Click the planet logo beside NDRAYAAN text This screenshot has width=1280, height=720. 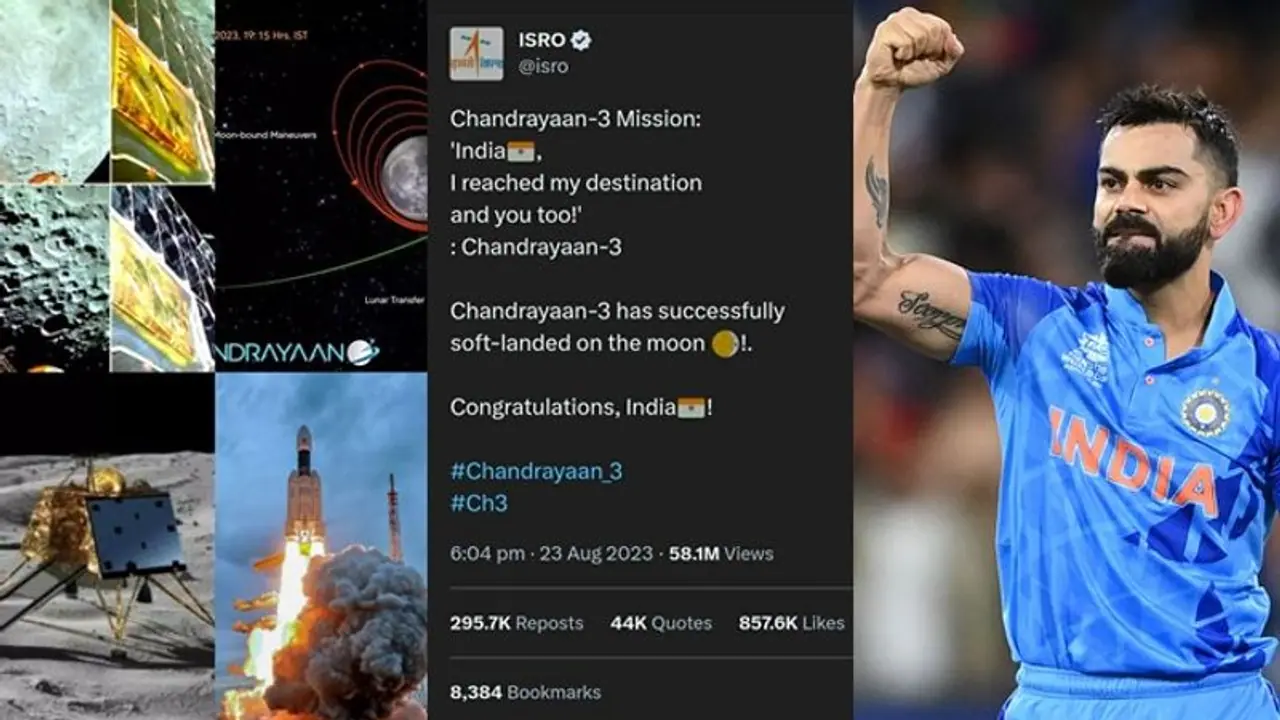(362, 351)
